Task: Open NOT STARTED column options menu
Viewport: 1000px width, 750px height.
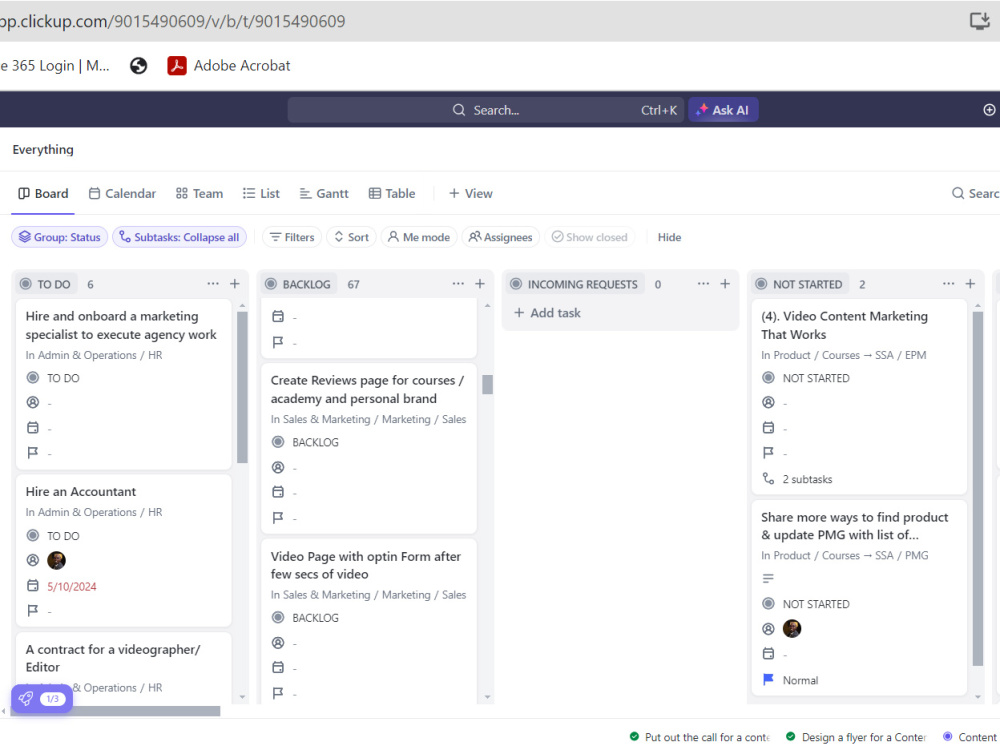Action: (948, 284)
